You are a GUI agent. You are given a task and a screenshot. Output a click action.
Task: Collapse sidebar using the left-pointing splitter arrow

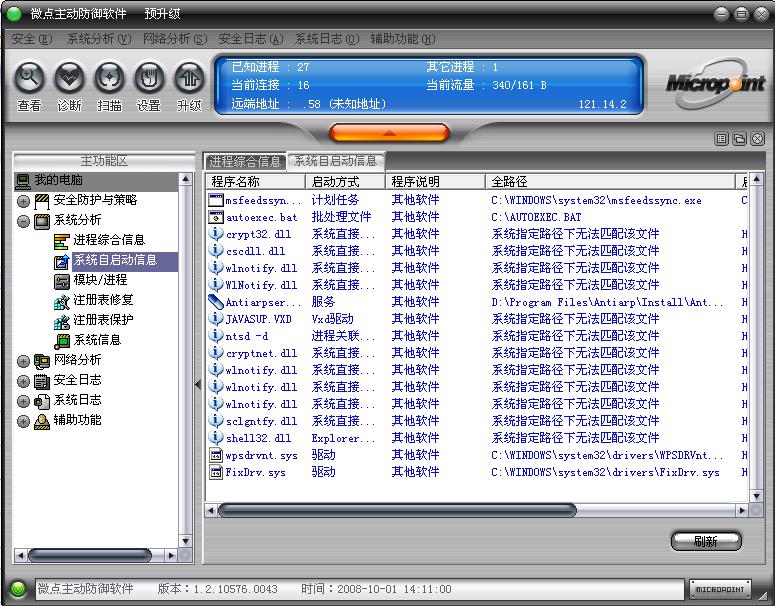coord(198,384)
